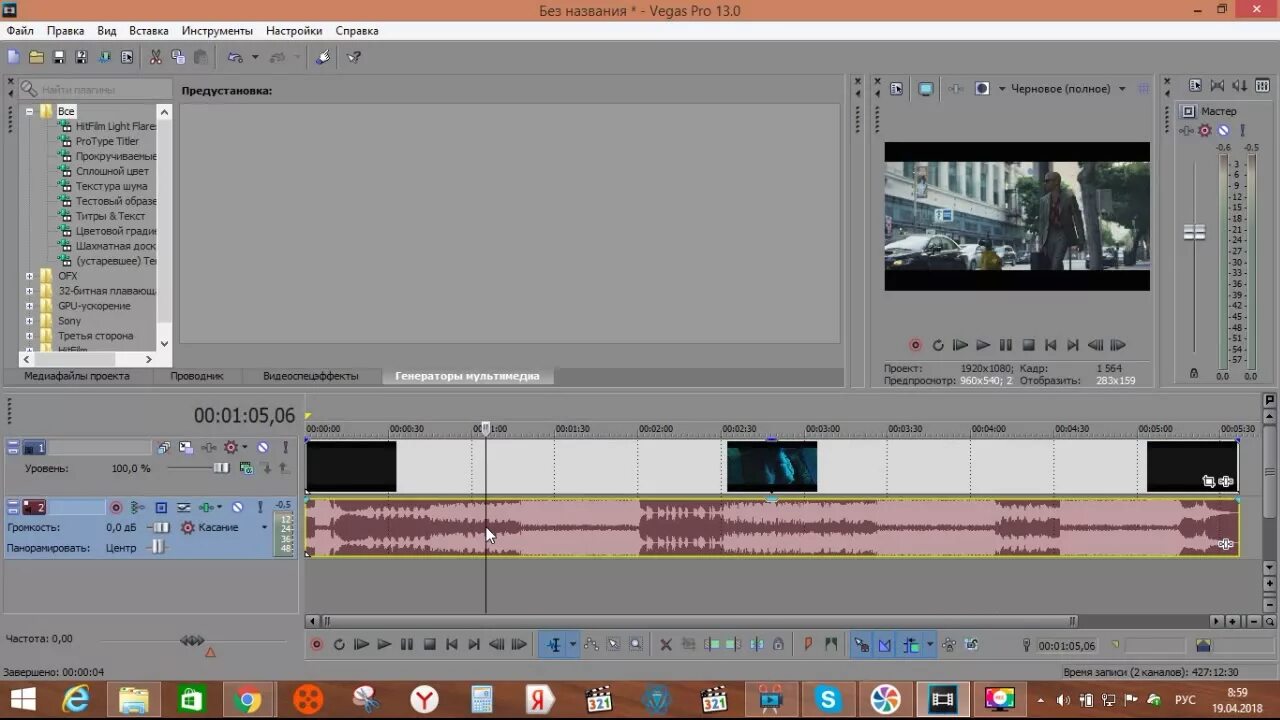The image size is (1280, 720).
Task: Select the Normal edit tool in timeline toolbar
Action: pos(553,645)
